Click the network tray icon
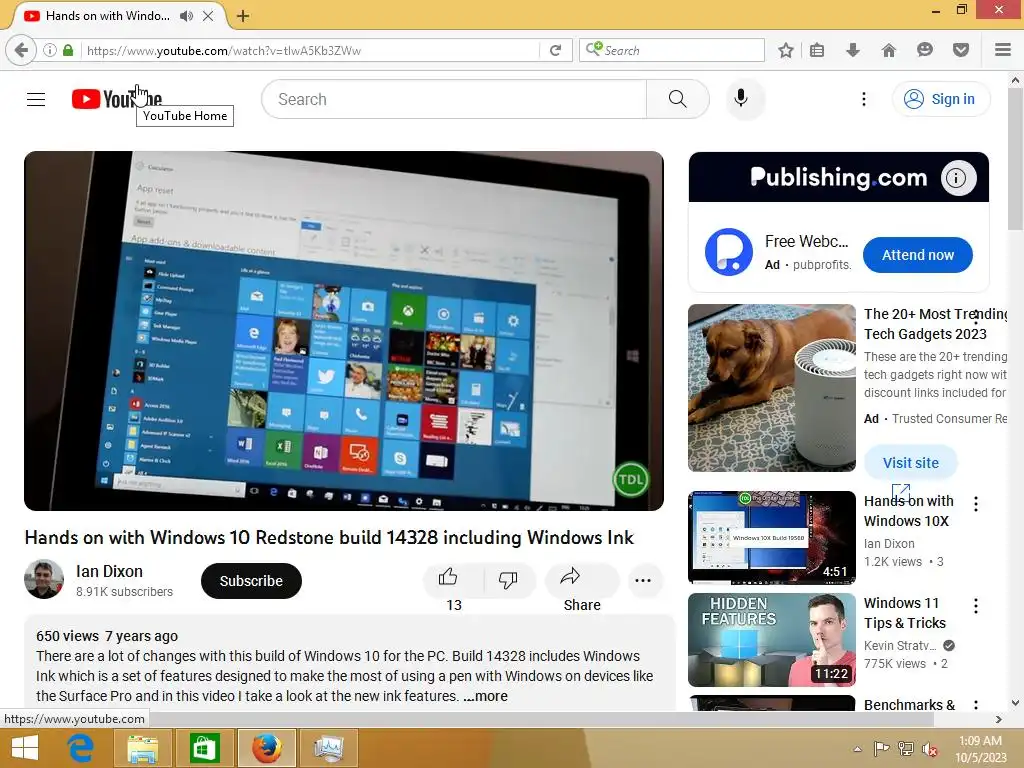 click(906, 749)
